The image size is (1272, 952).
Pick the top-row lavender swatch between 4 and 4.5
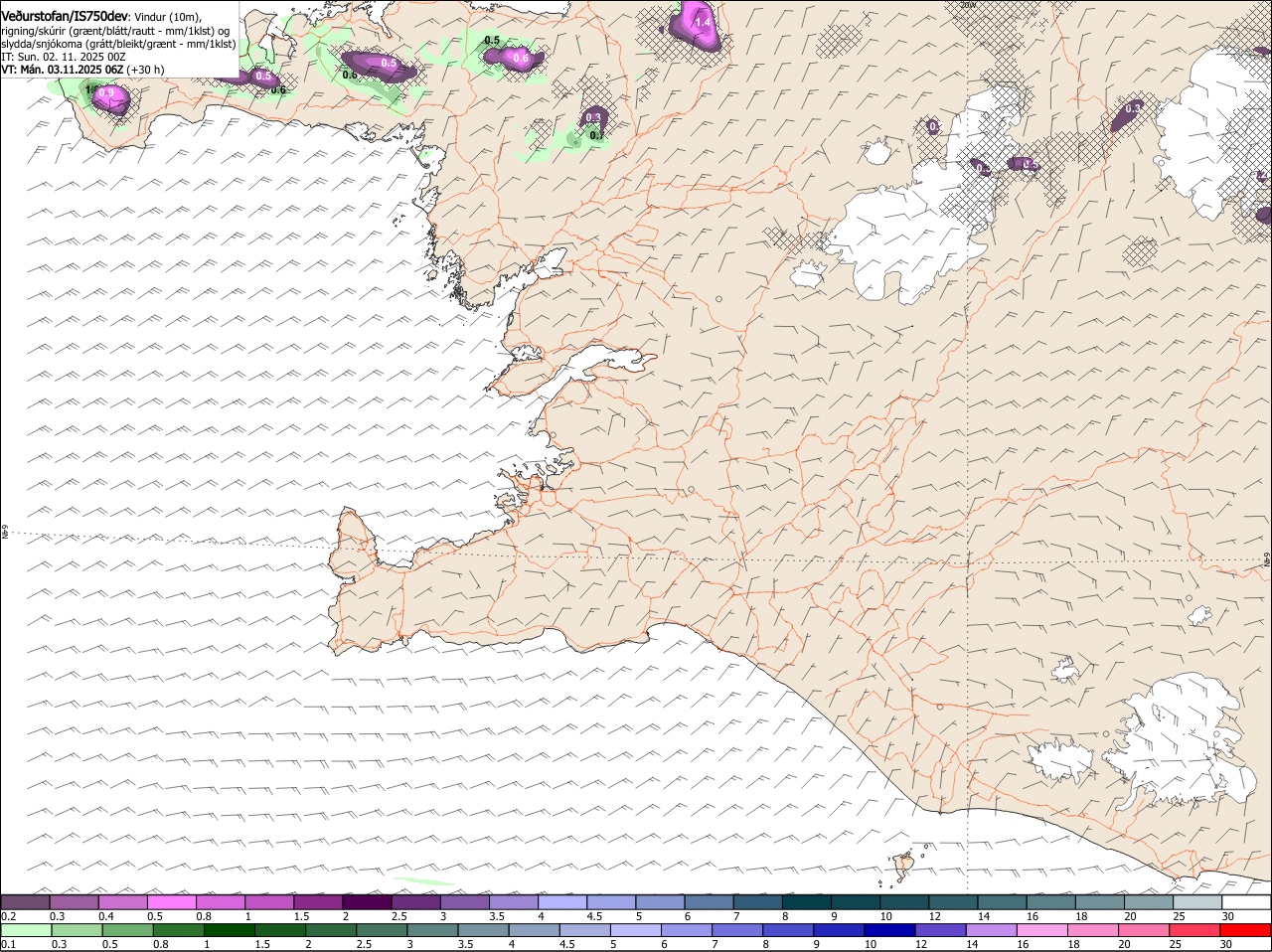tap(563, 902)
